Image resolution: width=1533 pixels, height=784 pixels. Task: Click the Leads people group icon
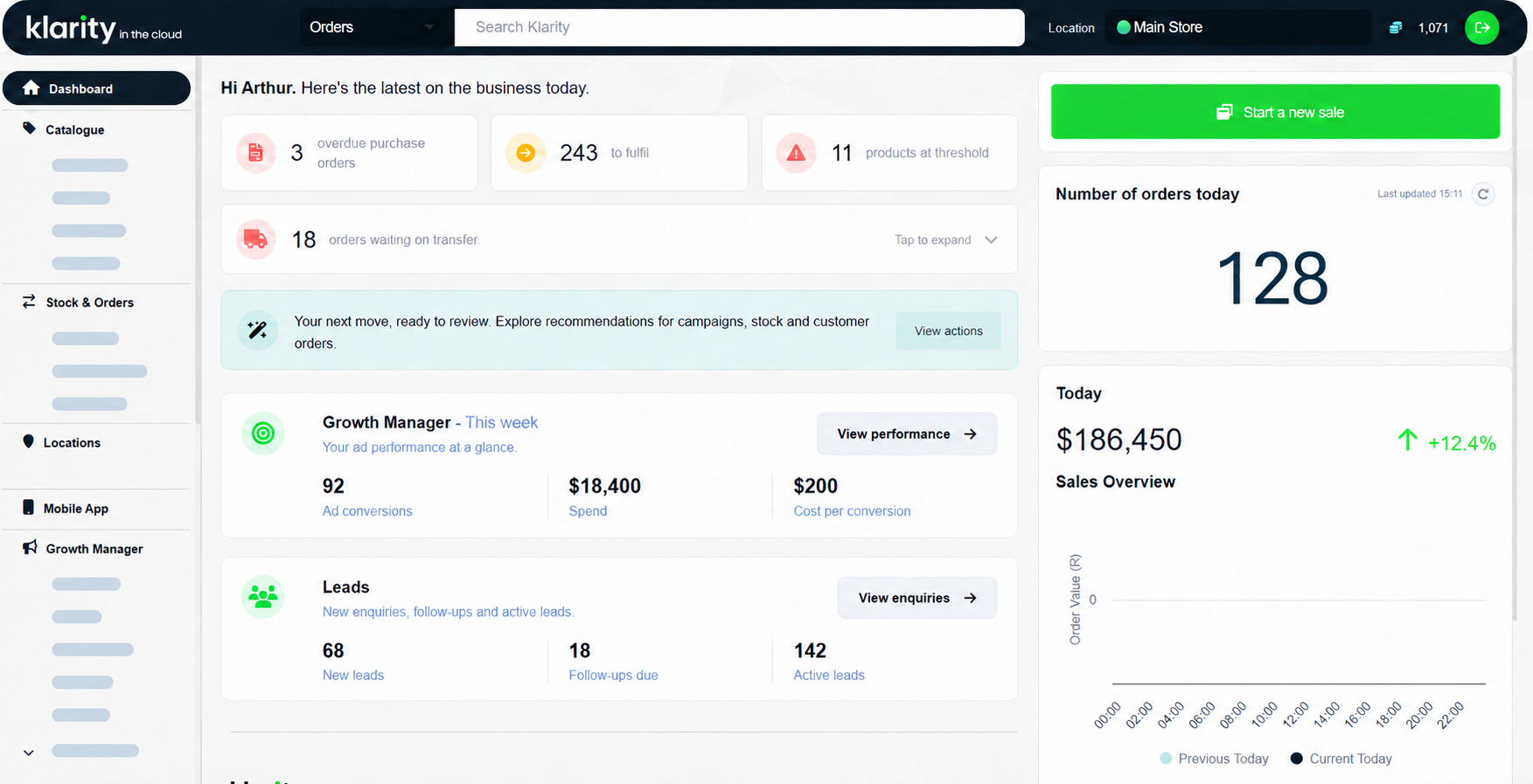click(x=263, y=597)
